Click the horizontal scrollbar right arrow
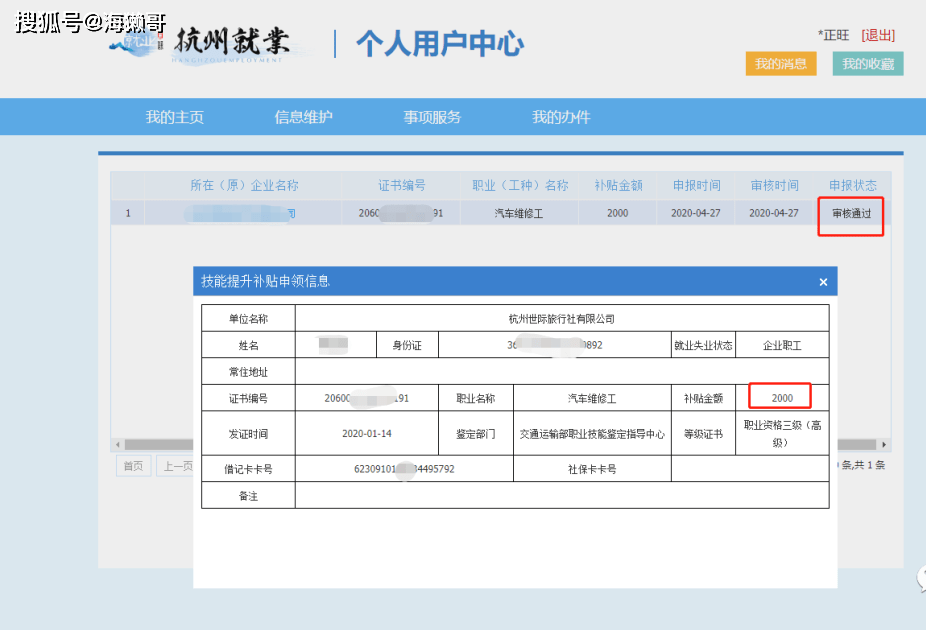The width and height of the screenshot is (926, 630). click(884, 445)
